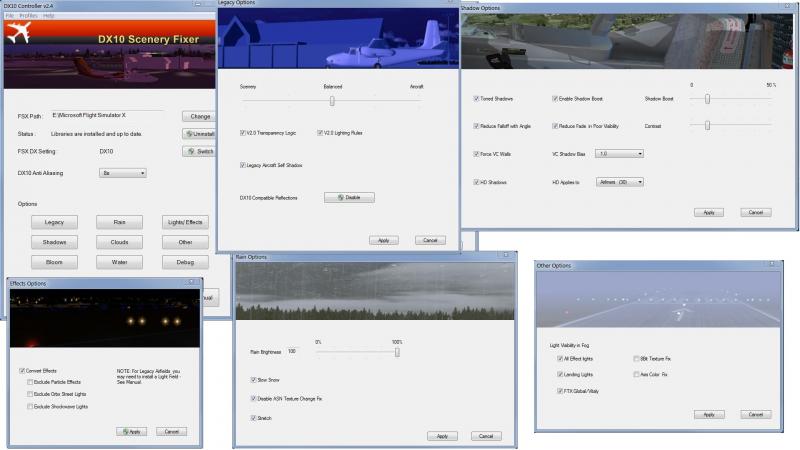Click Change button next to FSX Path

coord(199,116)
